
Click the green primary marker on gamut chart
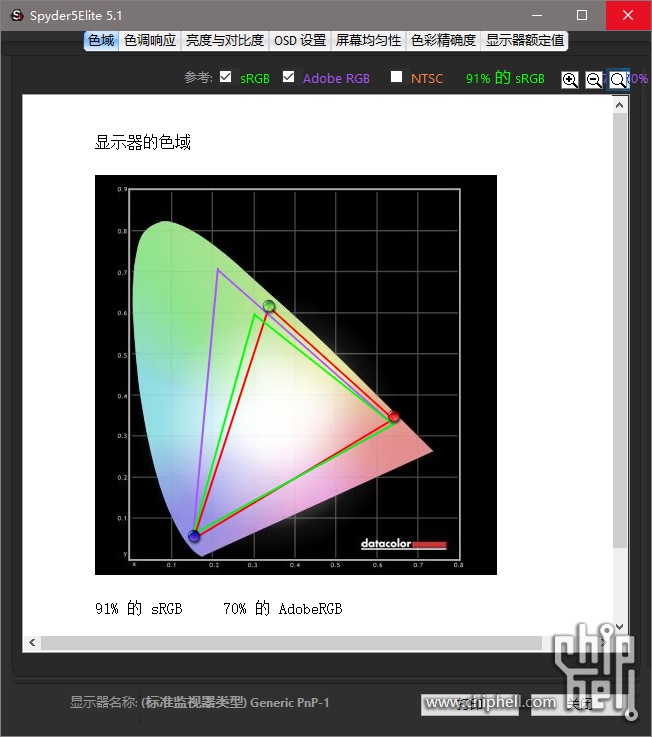point(269,306)
